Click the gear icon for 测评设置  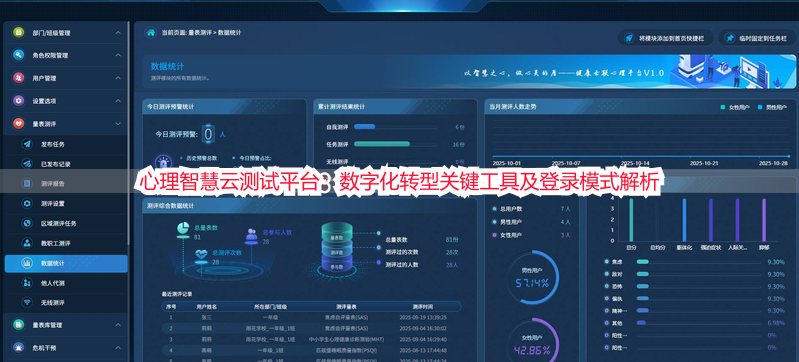27,203
